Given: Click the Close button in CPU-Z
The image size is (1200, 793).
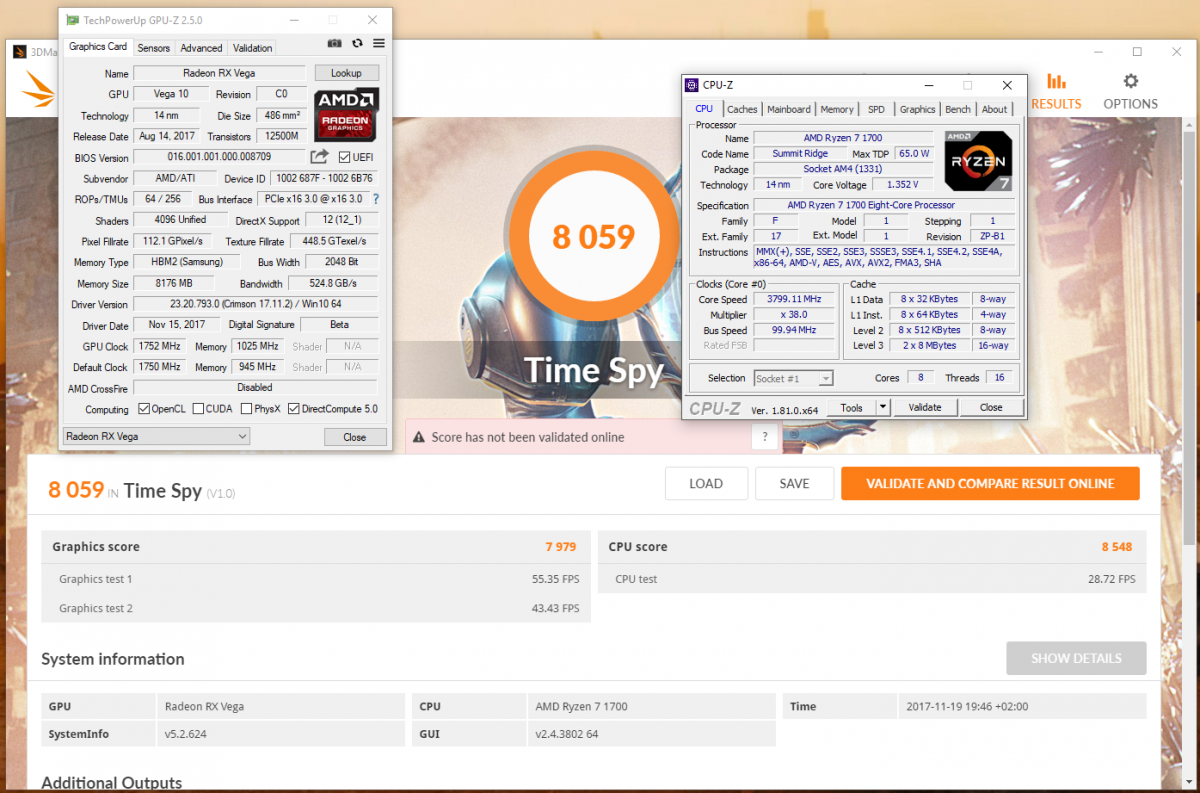Looking at the screenshot, I should 991,407.
